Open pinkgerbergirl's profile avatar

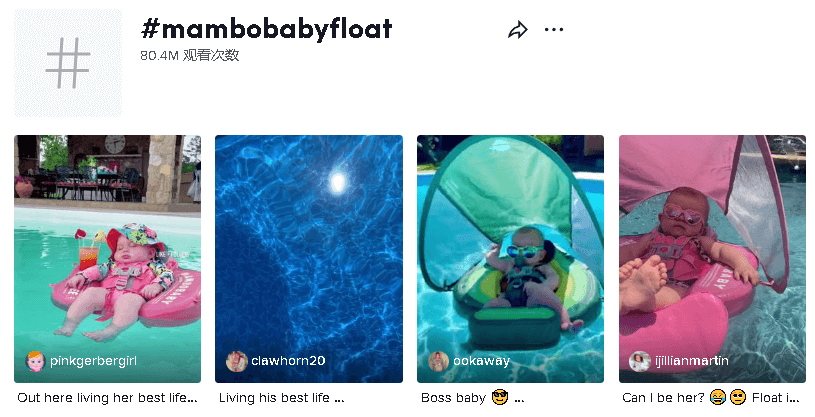tap(35, 361)
